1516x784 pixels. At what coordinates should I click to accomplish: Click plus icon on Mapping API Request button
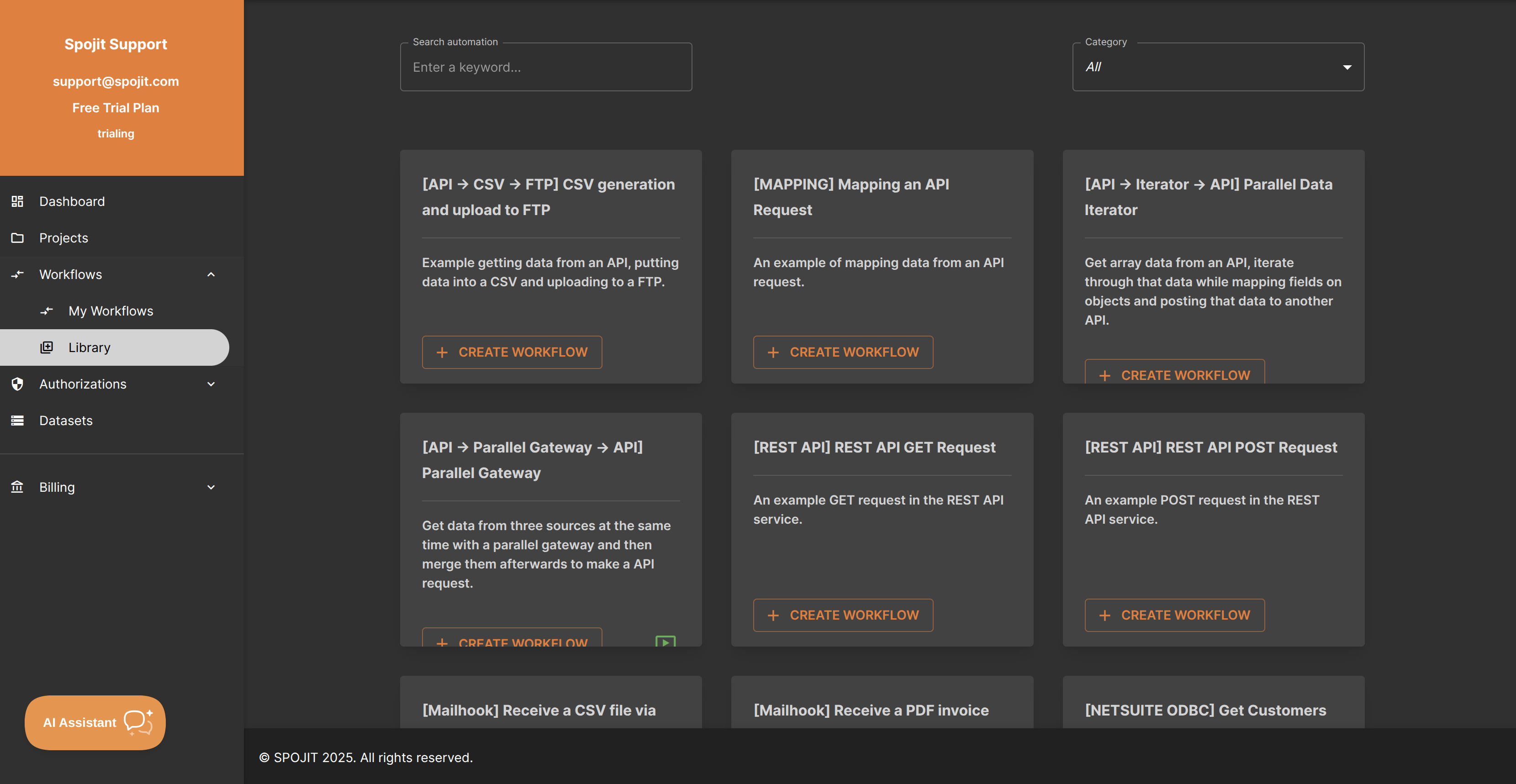click(773, 352)
